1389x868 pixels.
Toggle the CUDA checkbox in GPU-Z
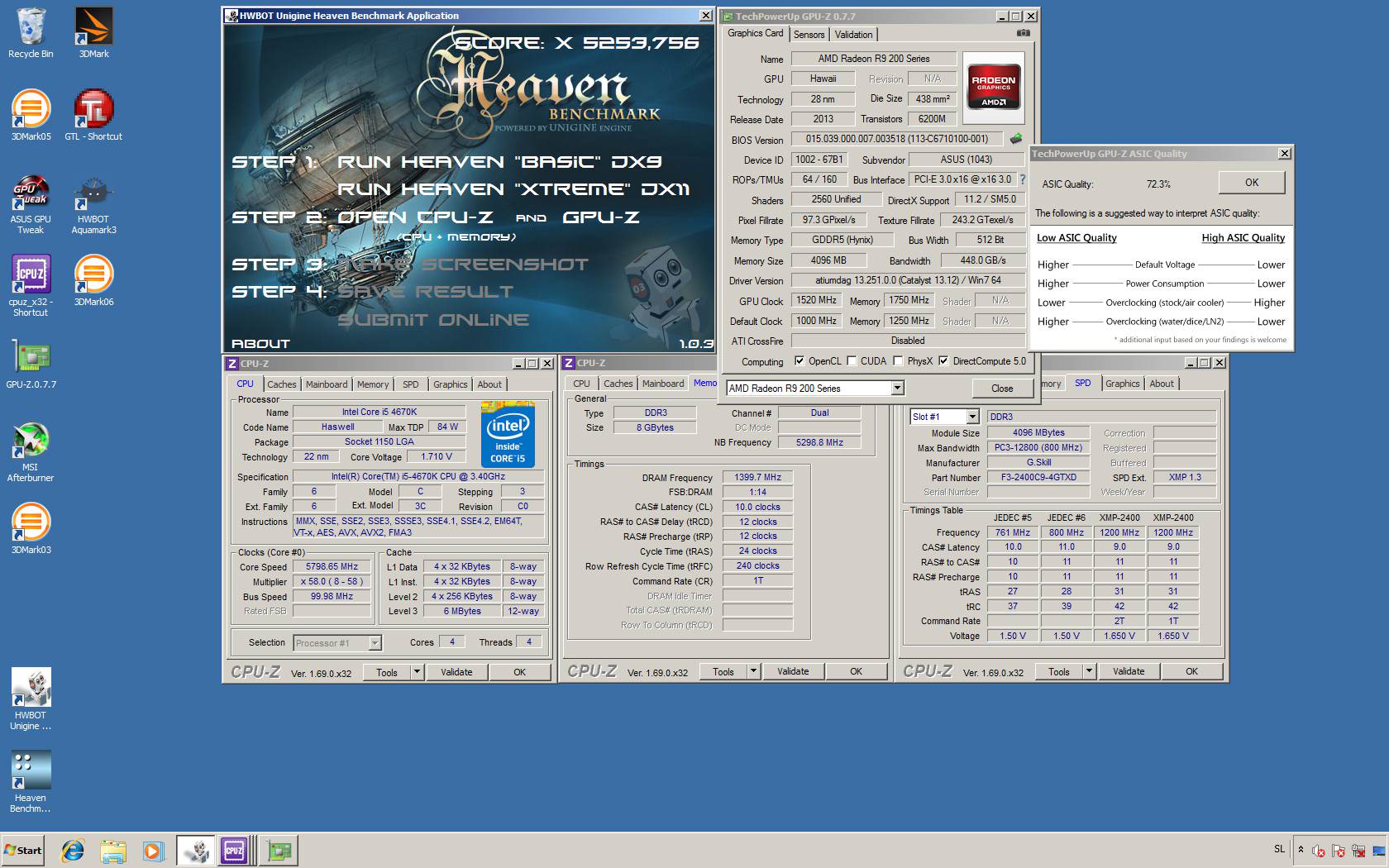coord(852,361)
